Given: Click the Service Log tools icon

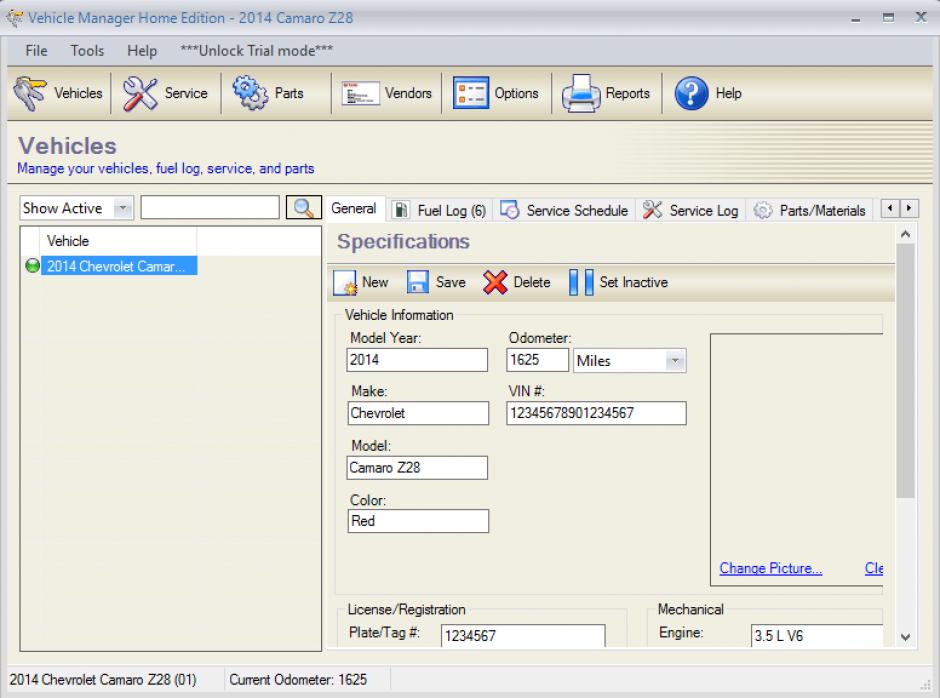Looking at the screenshot, I should [x=652, y=210].
